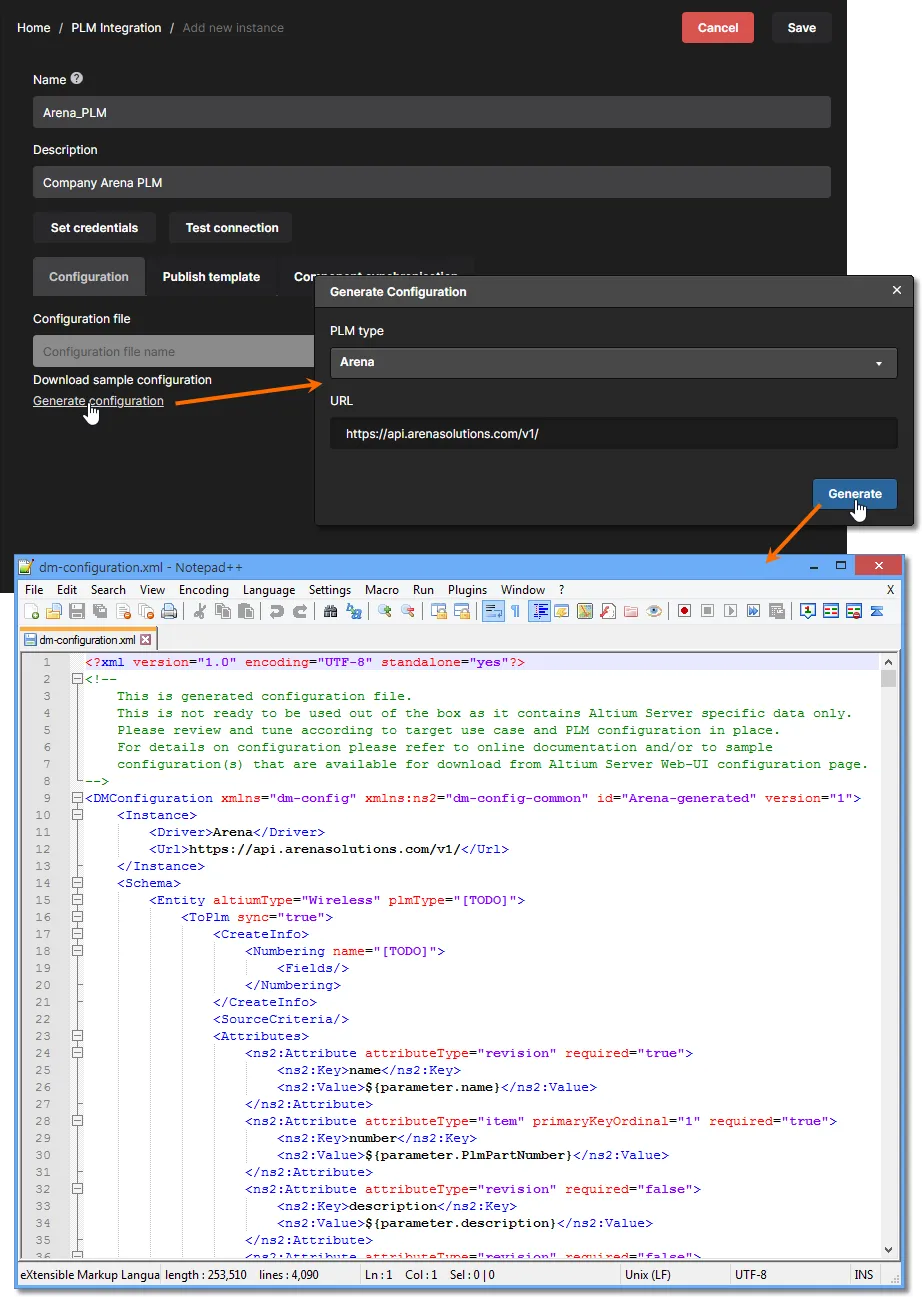The height and width of the screenshot is (1297, 922).
Task: Toggle Show Indent Guide icon
Action: click(540, 611)
